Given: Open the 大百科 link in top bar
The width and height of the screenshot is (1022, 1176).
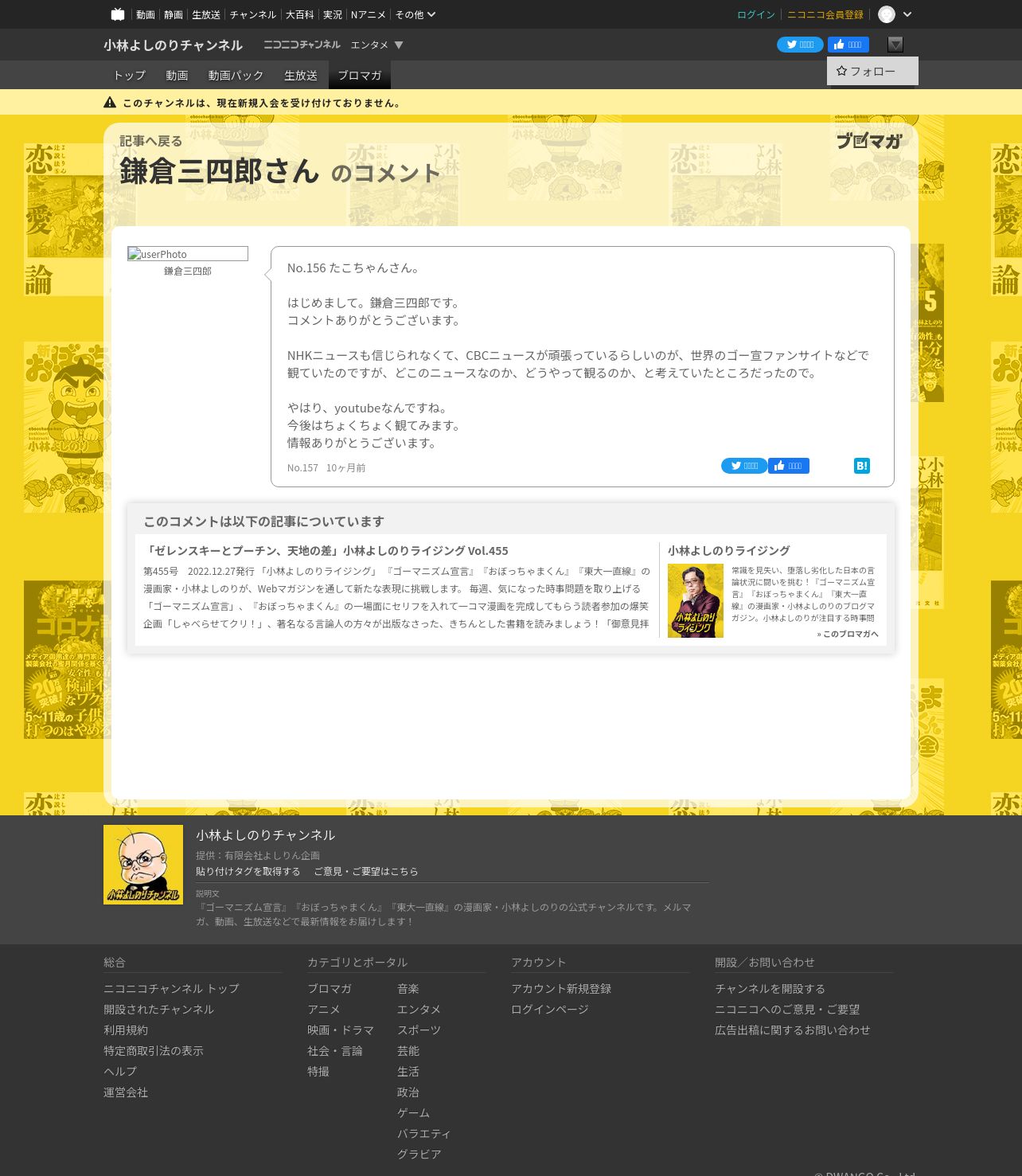Looking at the screenshot, I should (300, 14).
